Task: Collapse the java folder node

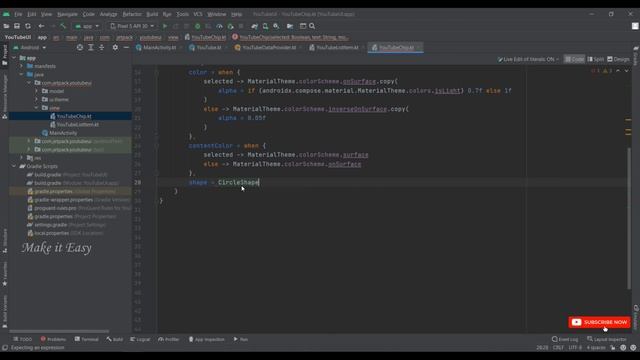Action: pyautogui.click(x=21, y=75)
